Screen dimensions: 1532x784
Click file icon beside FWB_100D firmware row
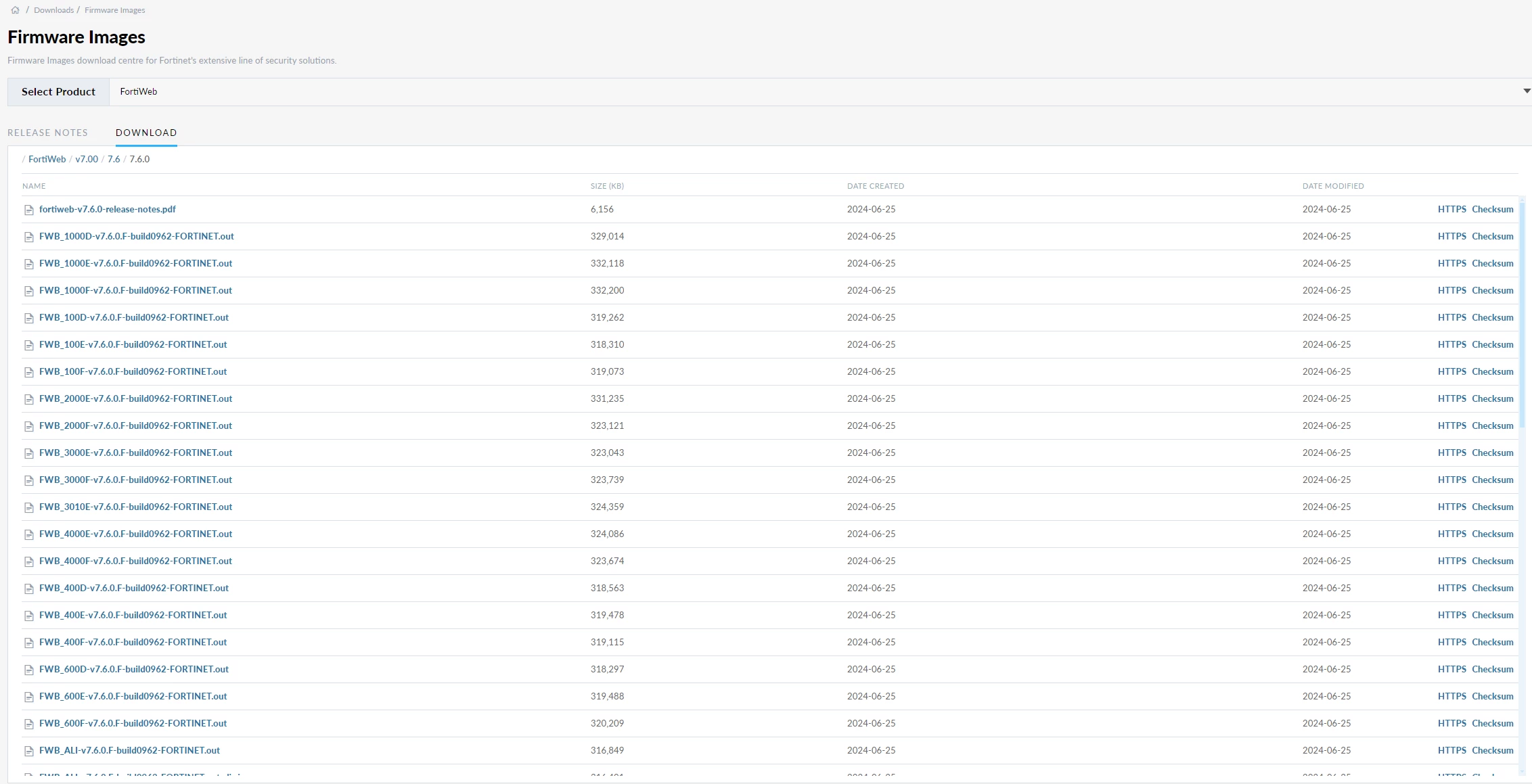pyautogui.click(x=29, y=318)
